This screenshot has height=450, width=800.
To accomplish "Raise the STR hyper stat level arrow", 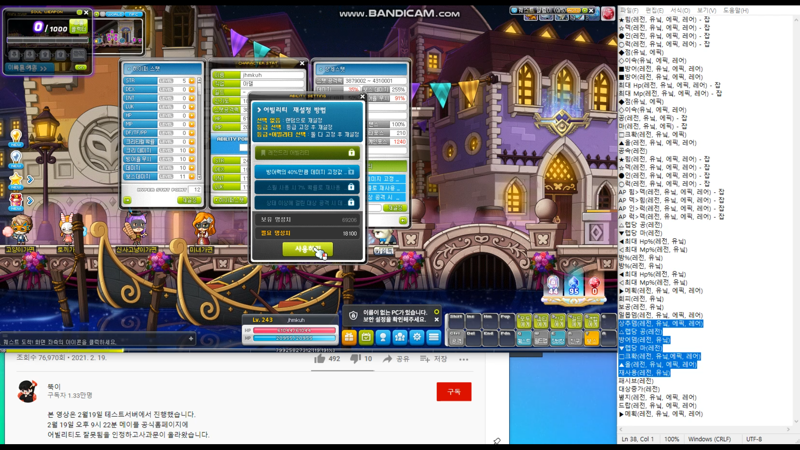I will [x=192, y=81].
